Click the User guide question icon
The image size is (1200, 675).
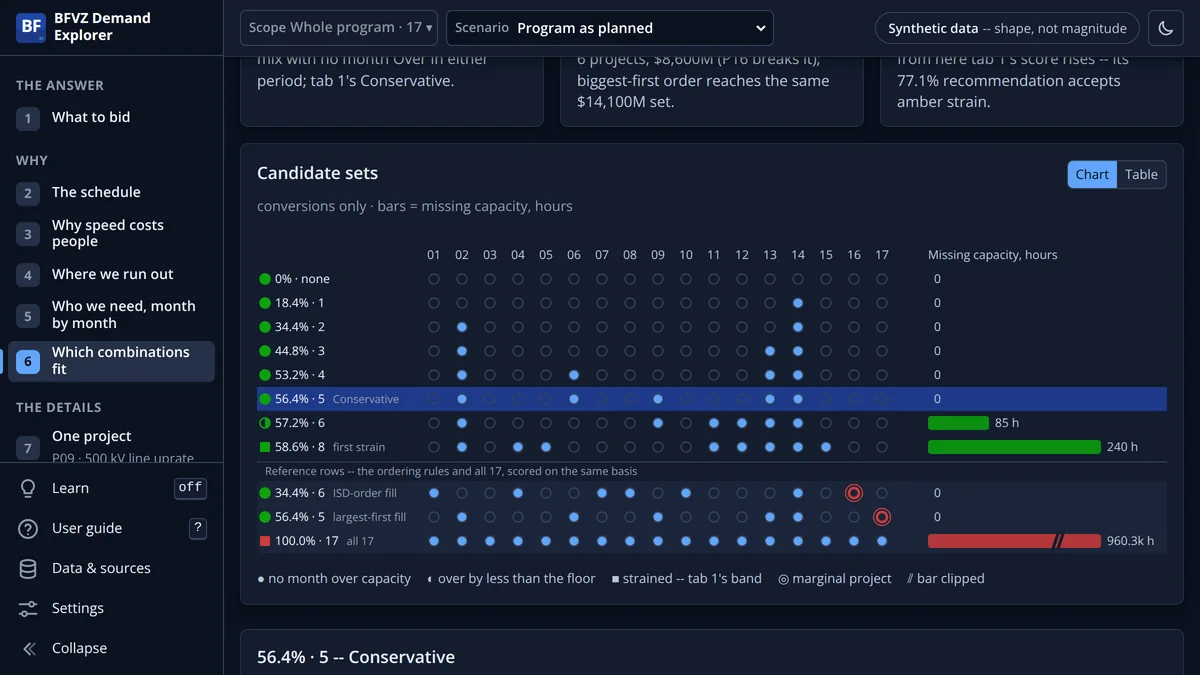28,528
